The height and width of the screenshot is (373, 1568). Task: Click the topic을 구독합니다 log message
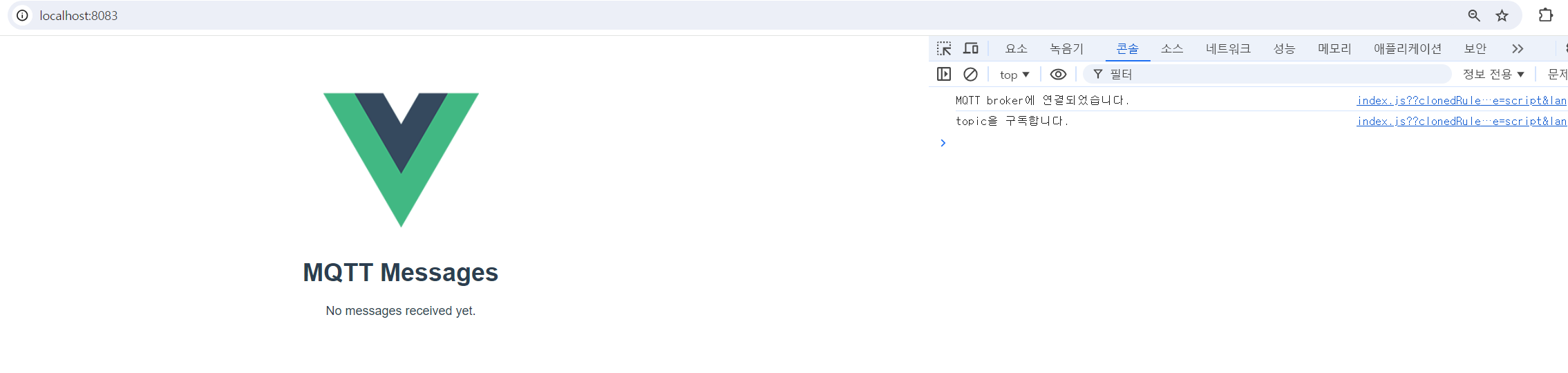pos(1012,121)
